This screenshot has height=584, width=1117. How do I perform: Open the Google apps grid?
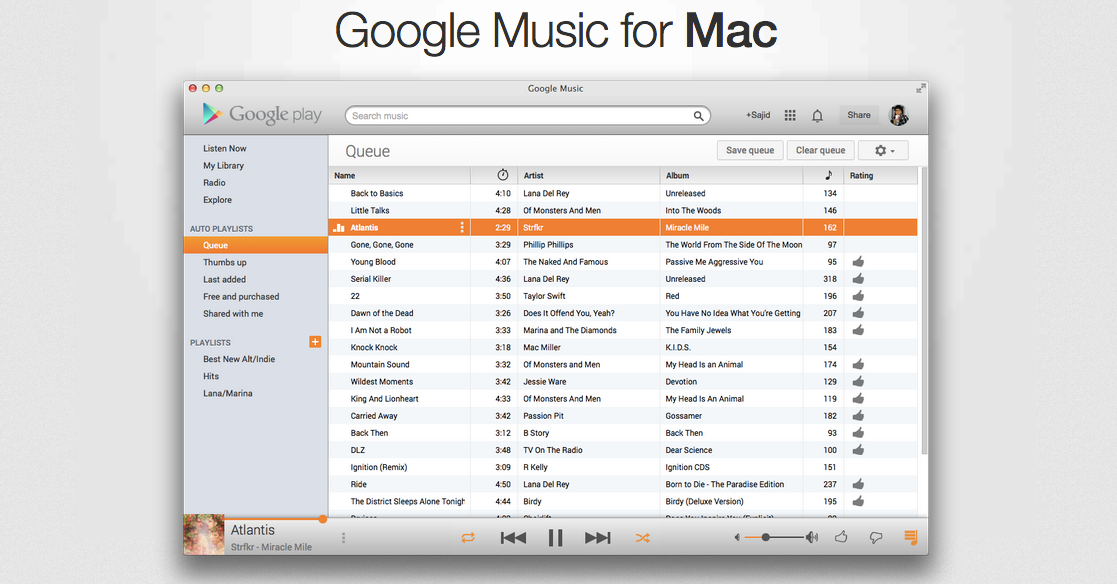(x=790, y=116)
